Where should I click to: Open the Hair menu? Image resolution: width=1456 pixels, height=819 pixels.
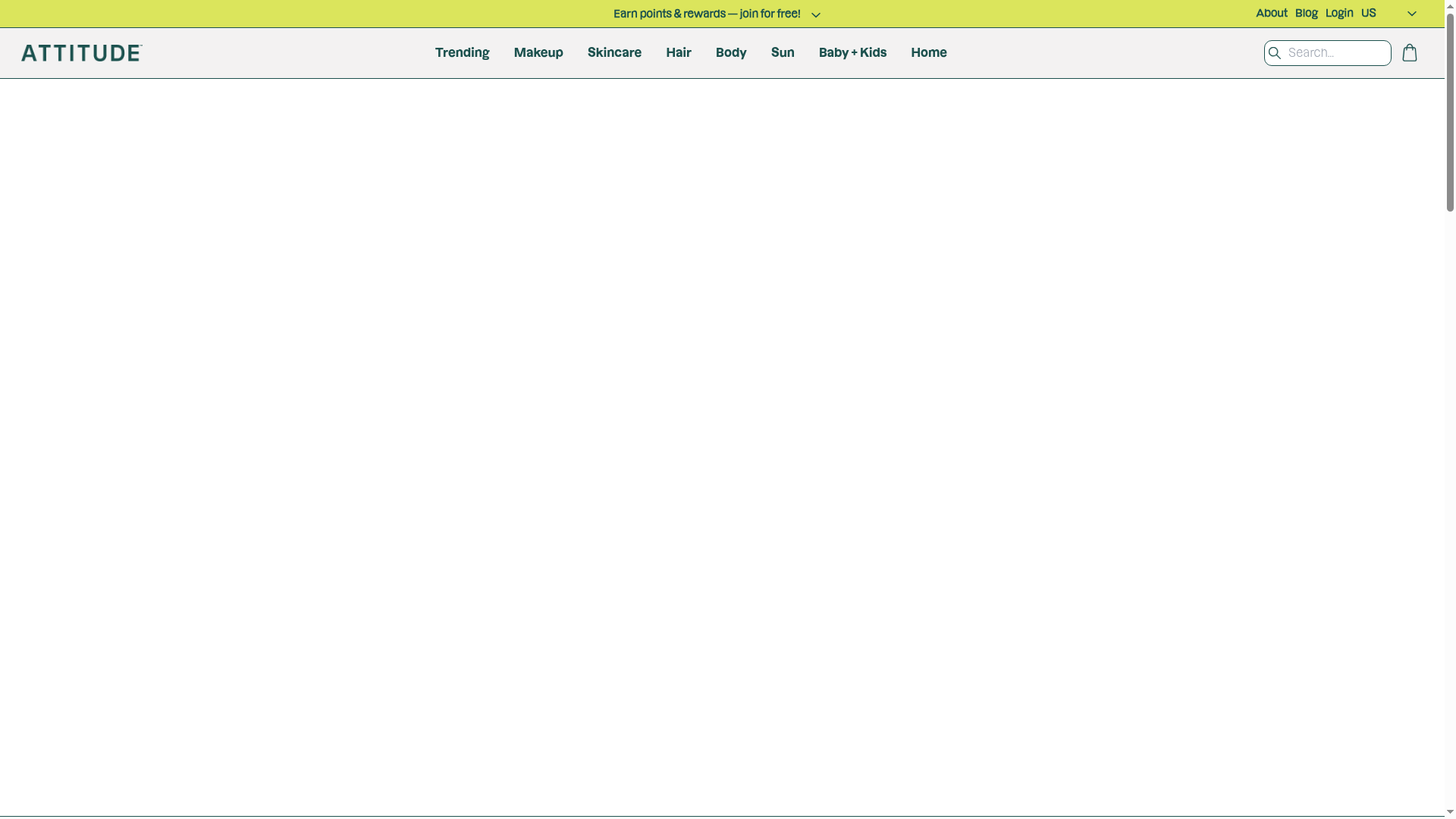679,52
